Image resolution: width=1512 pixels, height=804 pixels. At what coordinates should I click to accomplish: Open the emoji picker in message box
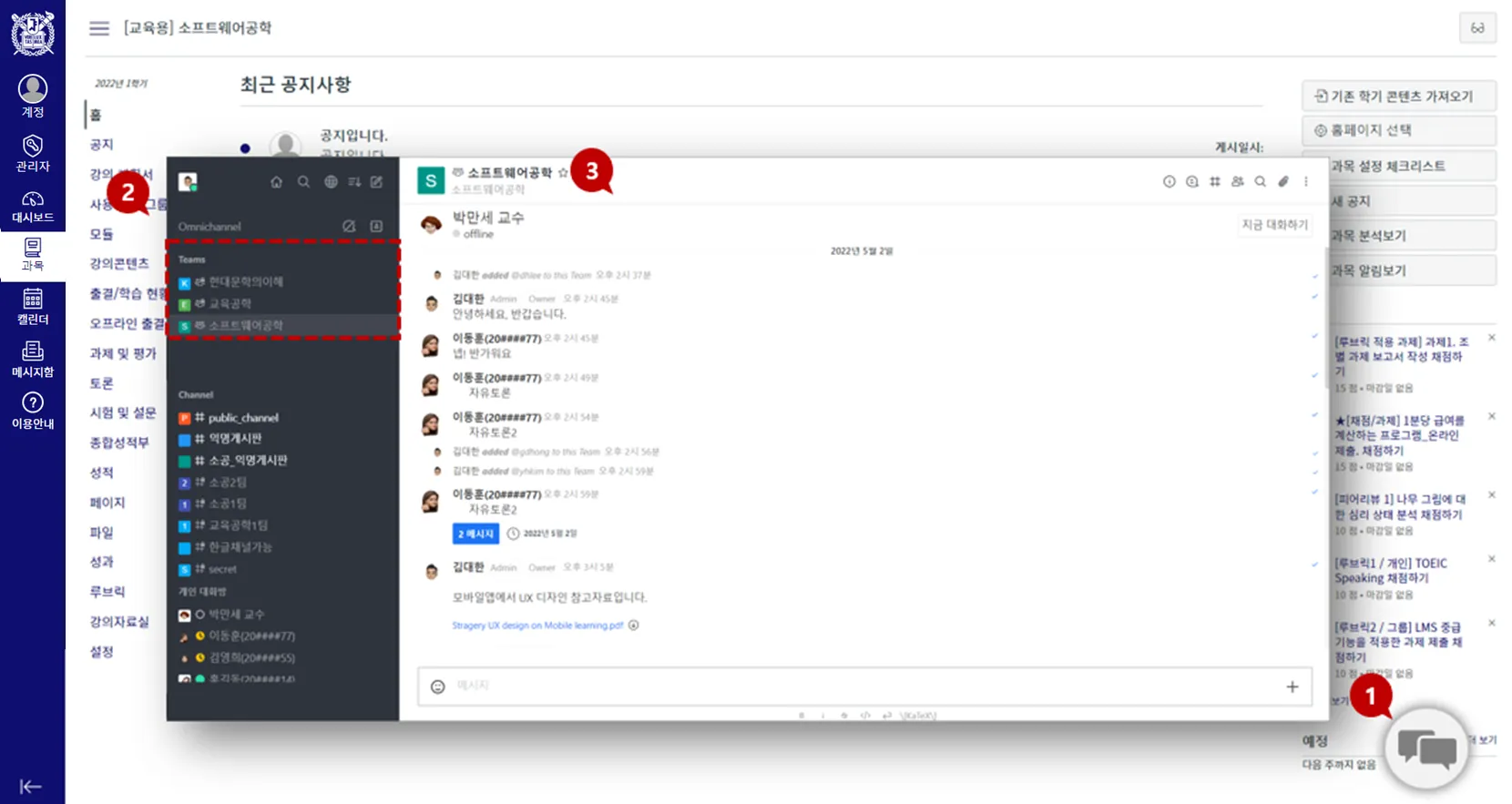437,687
